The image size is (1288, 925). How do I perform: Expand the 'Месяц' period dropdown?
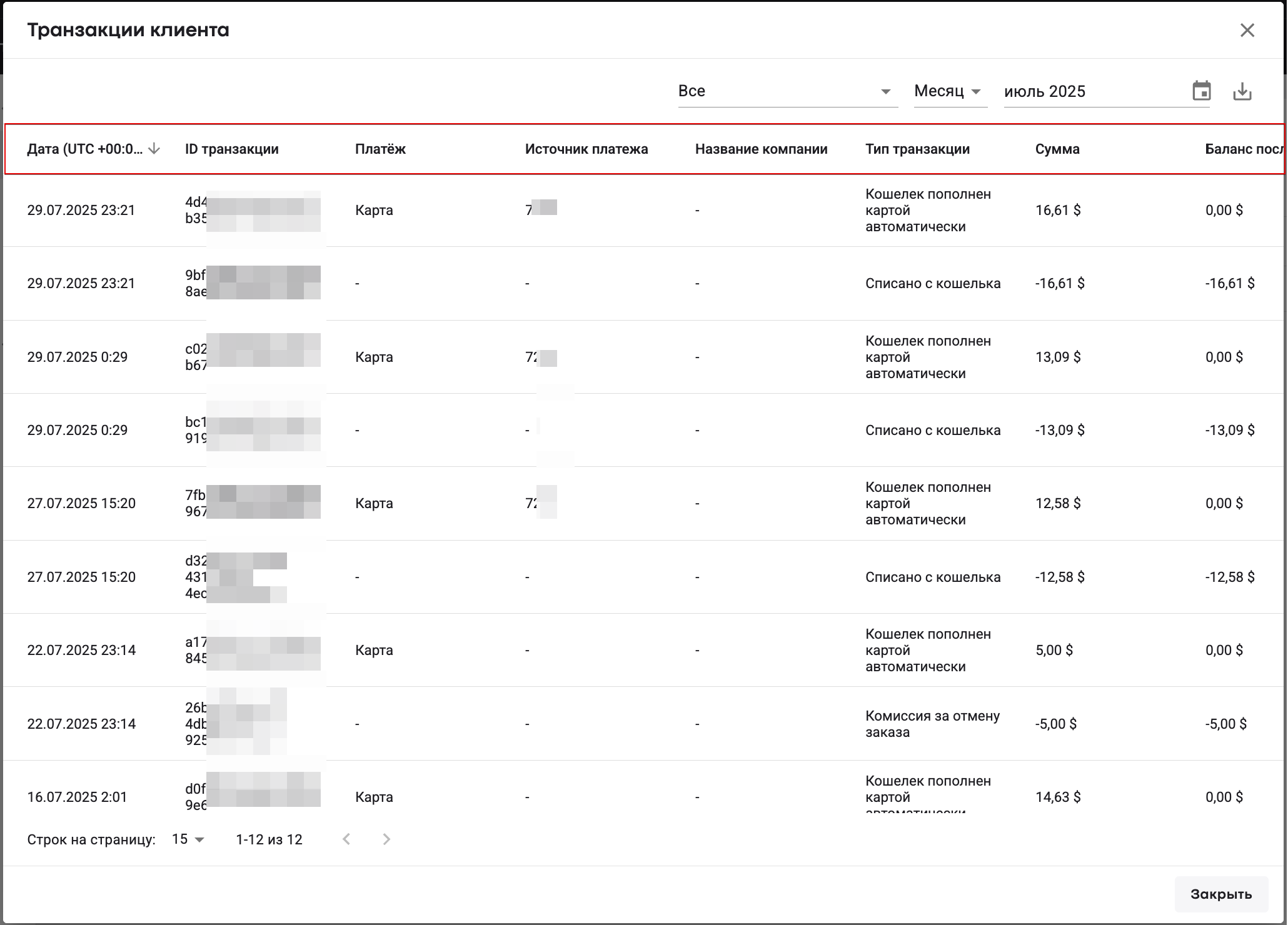[949, 91]
